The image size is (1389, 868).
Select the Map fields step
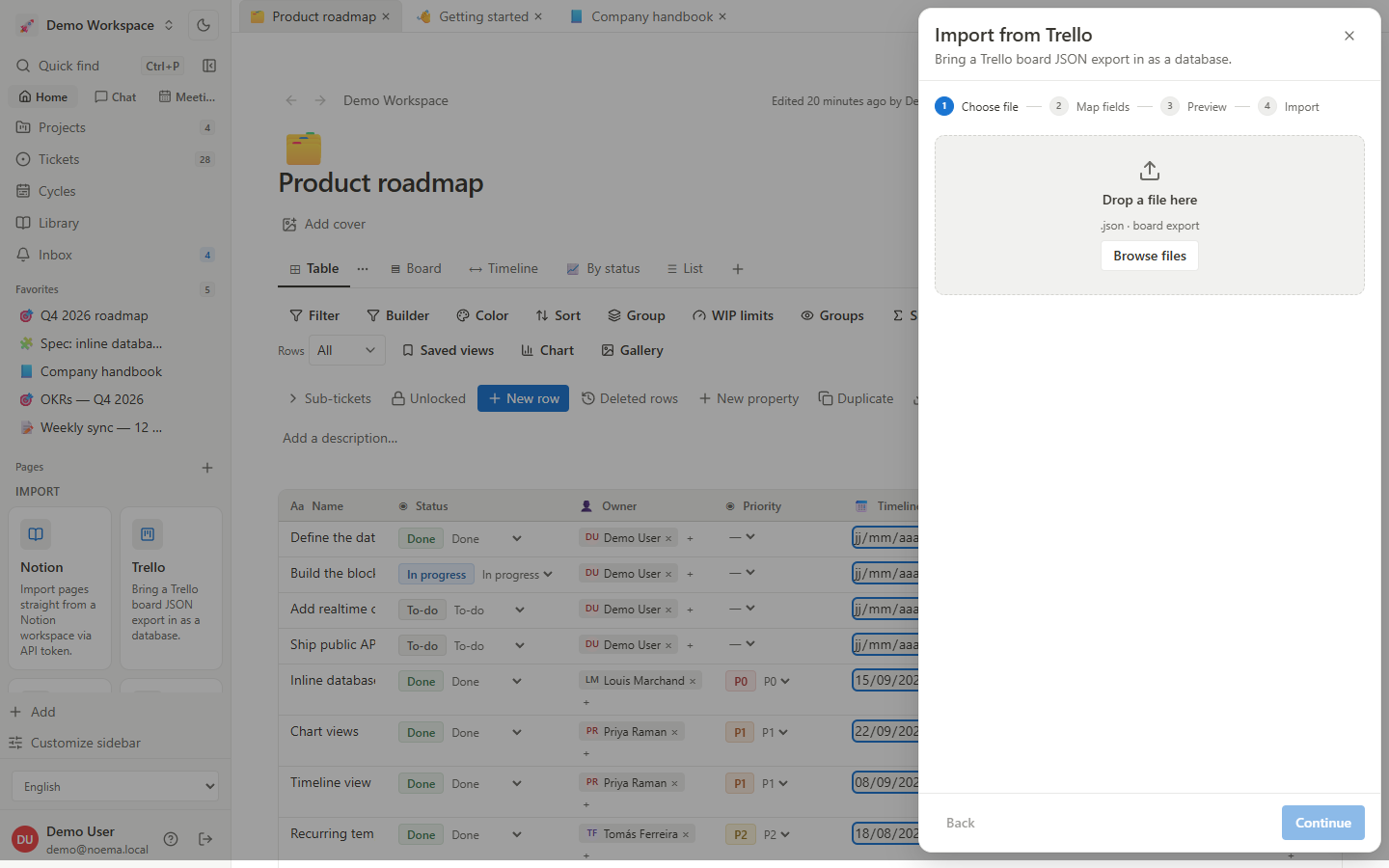click(x=1091, y=106)
